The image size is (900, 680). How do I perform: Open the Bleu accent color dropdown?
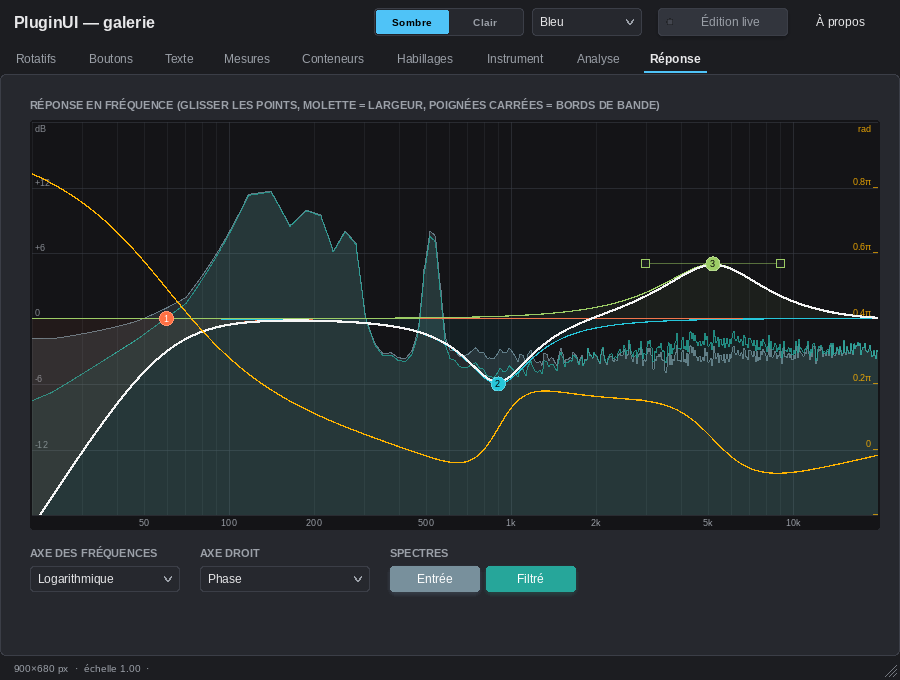click(587, 22)
